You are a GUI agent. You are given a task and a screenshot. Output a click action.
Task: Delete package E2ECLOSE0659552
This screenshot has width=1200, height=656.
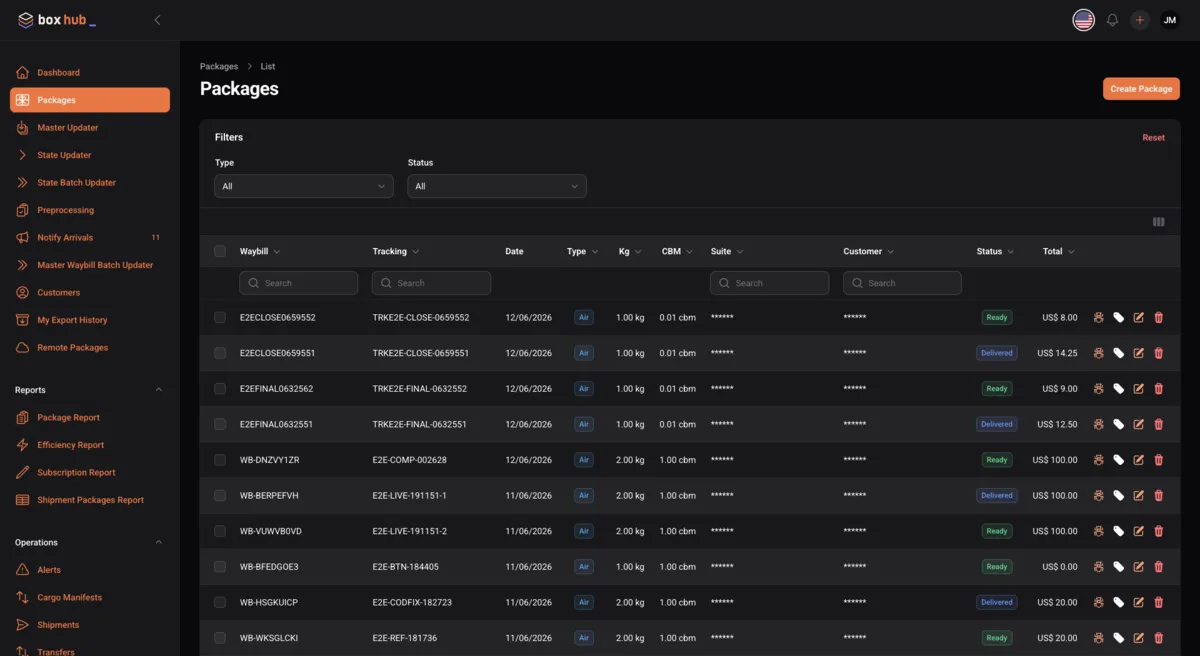pos(1159,318)
